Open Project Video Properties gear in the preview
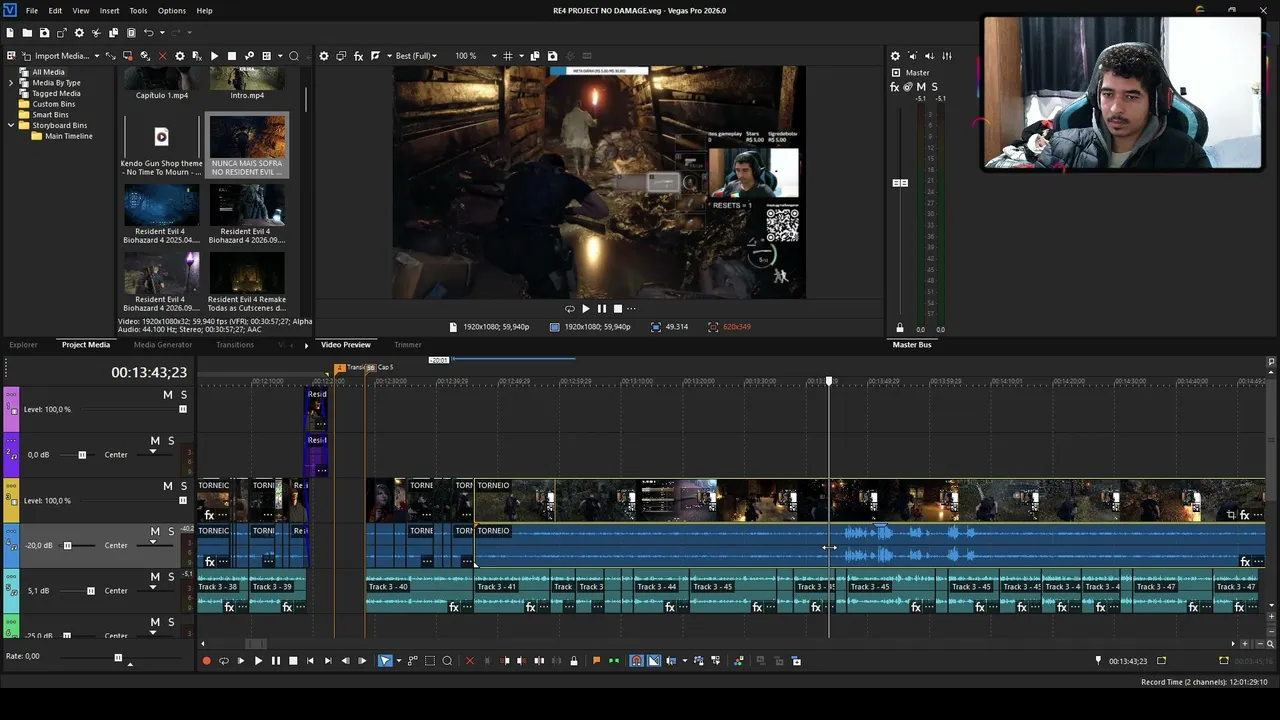Image resolution: width=1280 pixels, height=720 pixels. pyautogui.click(x=324, y=56)
